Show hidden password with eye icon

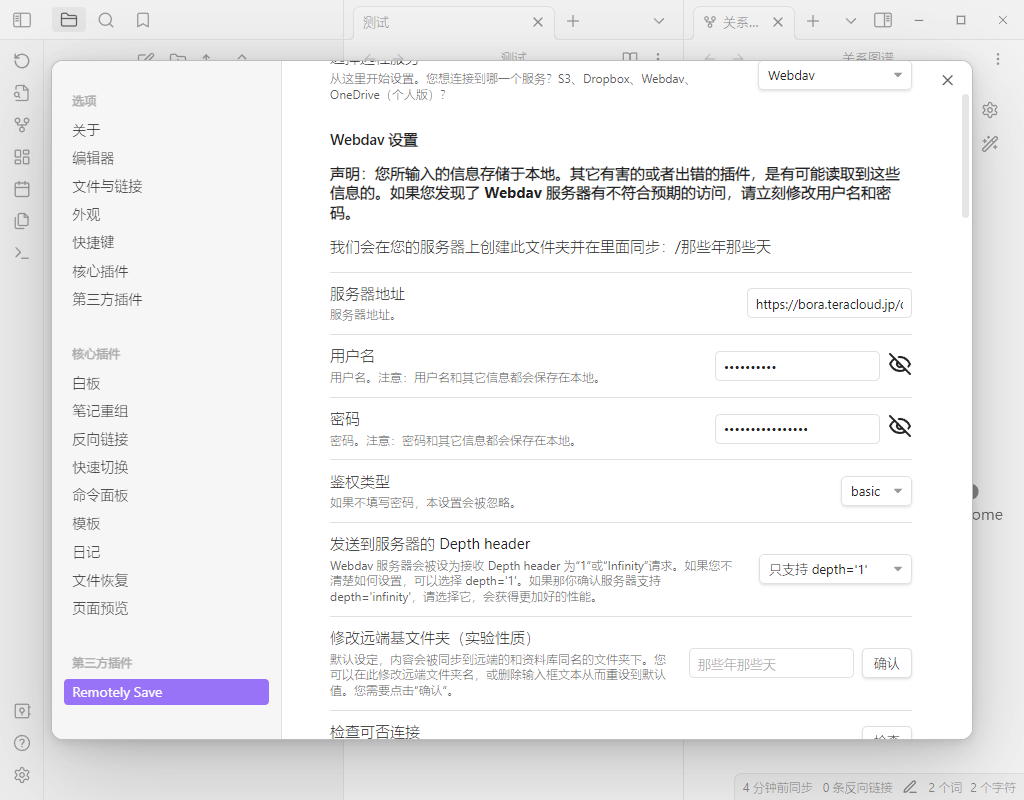[x=900, y=426]
